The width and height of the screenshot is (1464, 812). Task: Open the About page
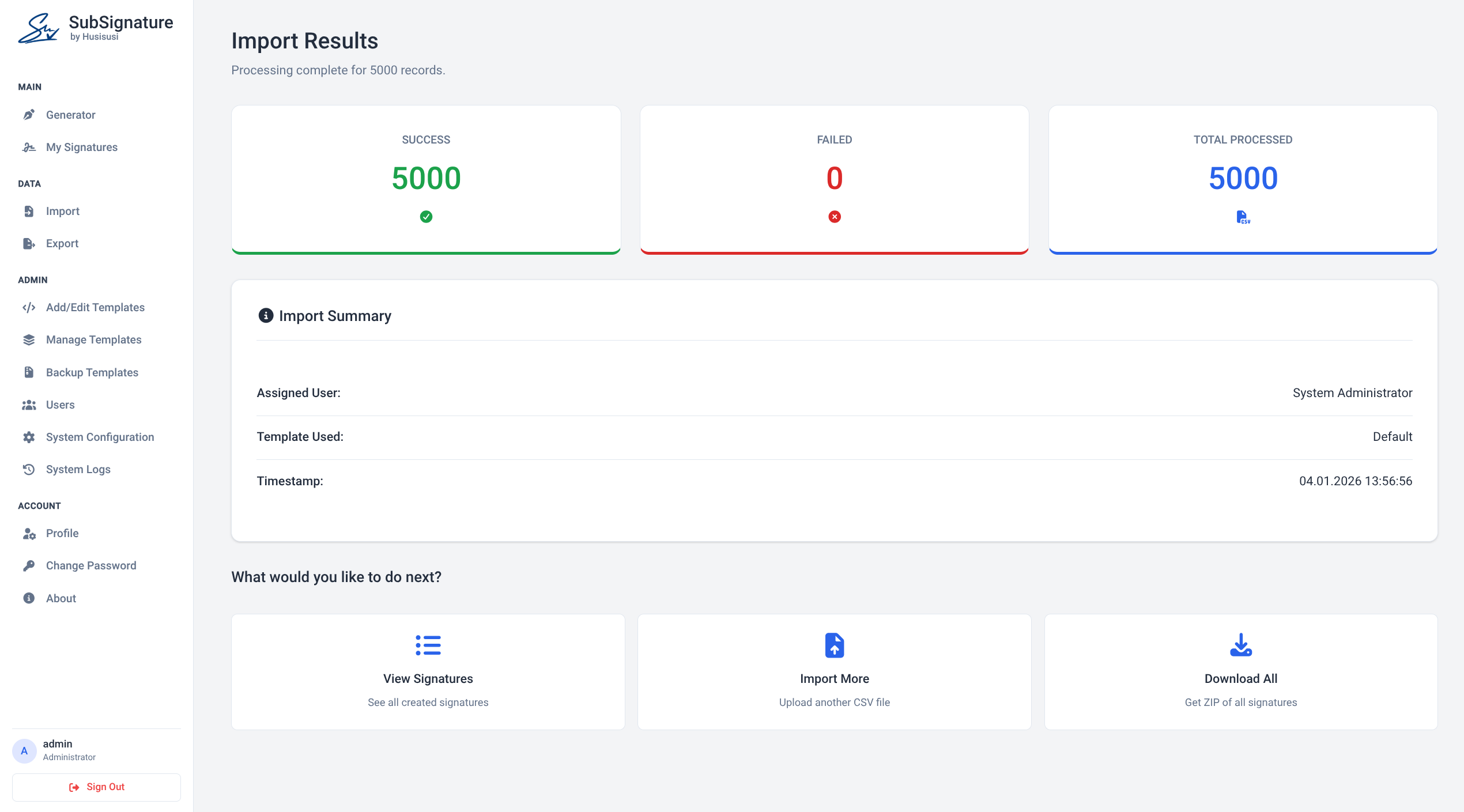[61, 599]
